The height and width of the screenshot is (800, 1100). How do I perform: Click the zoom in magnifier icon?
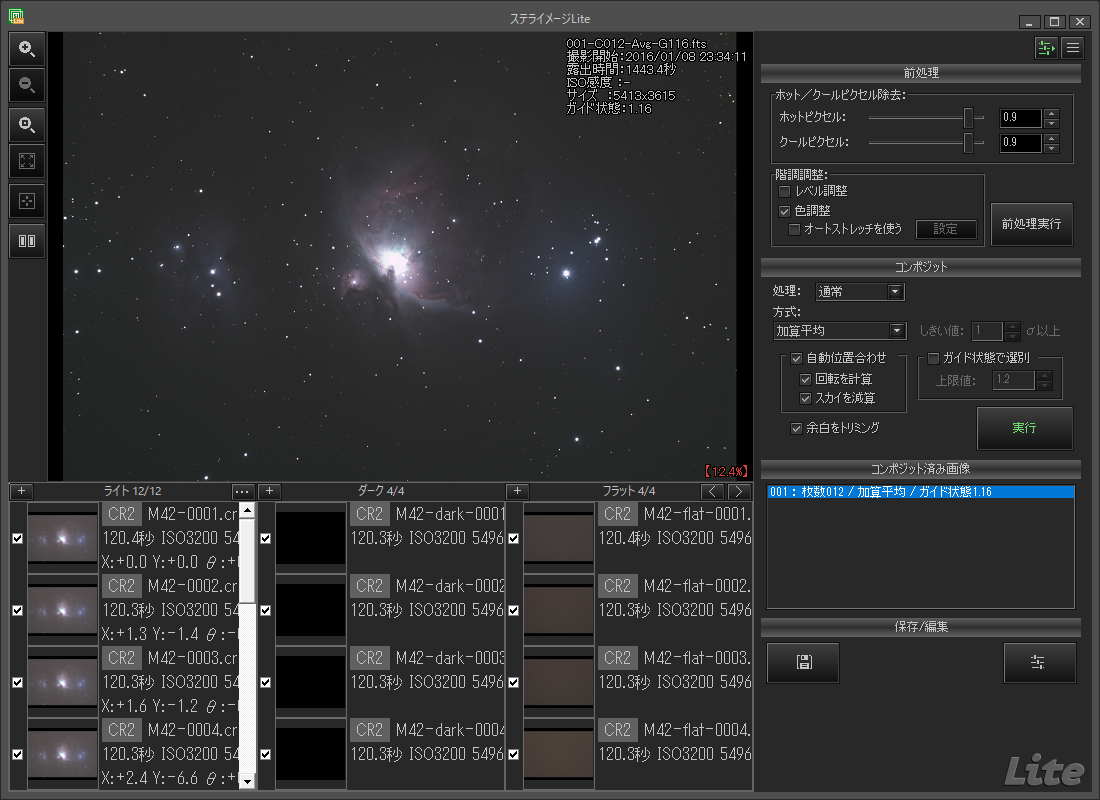[27, 48]
